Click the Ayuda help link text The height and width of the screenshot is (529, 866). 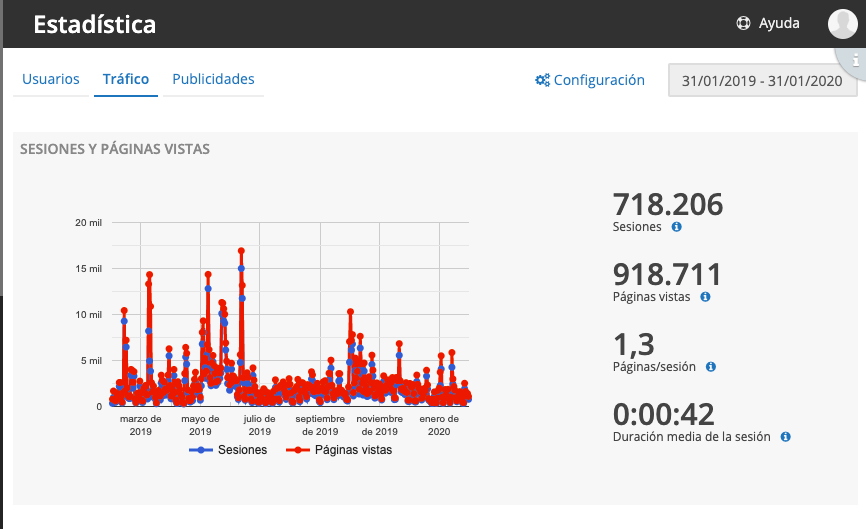click(779, 24)
